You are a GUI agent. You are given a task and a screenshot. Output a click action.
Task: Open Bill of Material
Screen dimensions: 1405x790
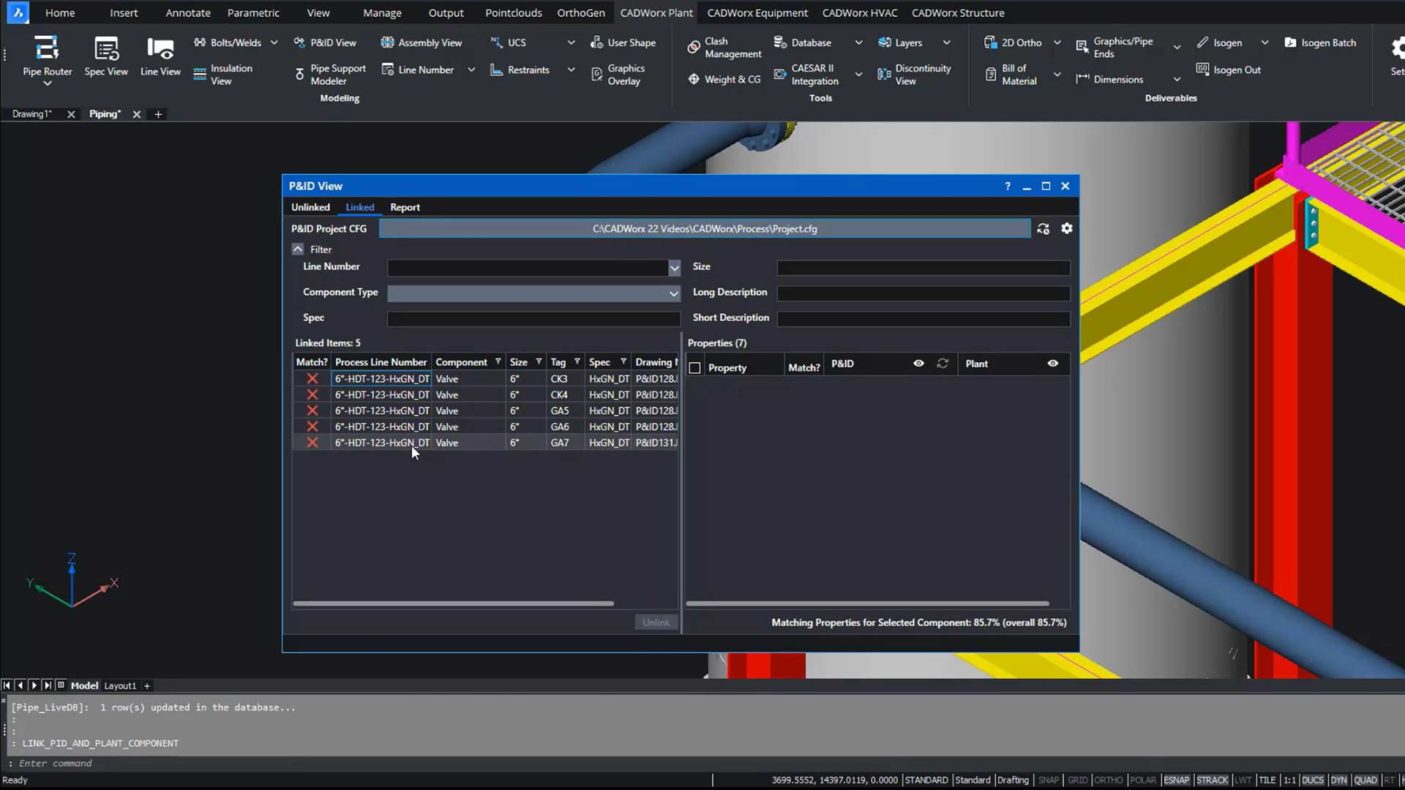point(1011,75)
